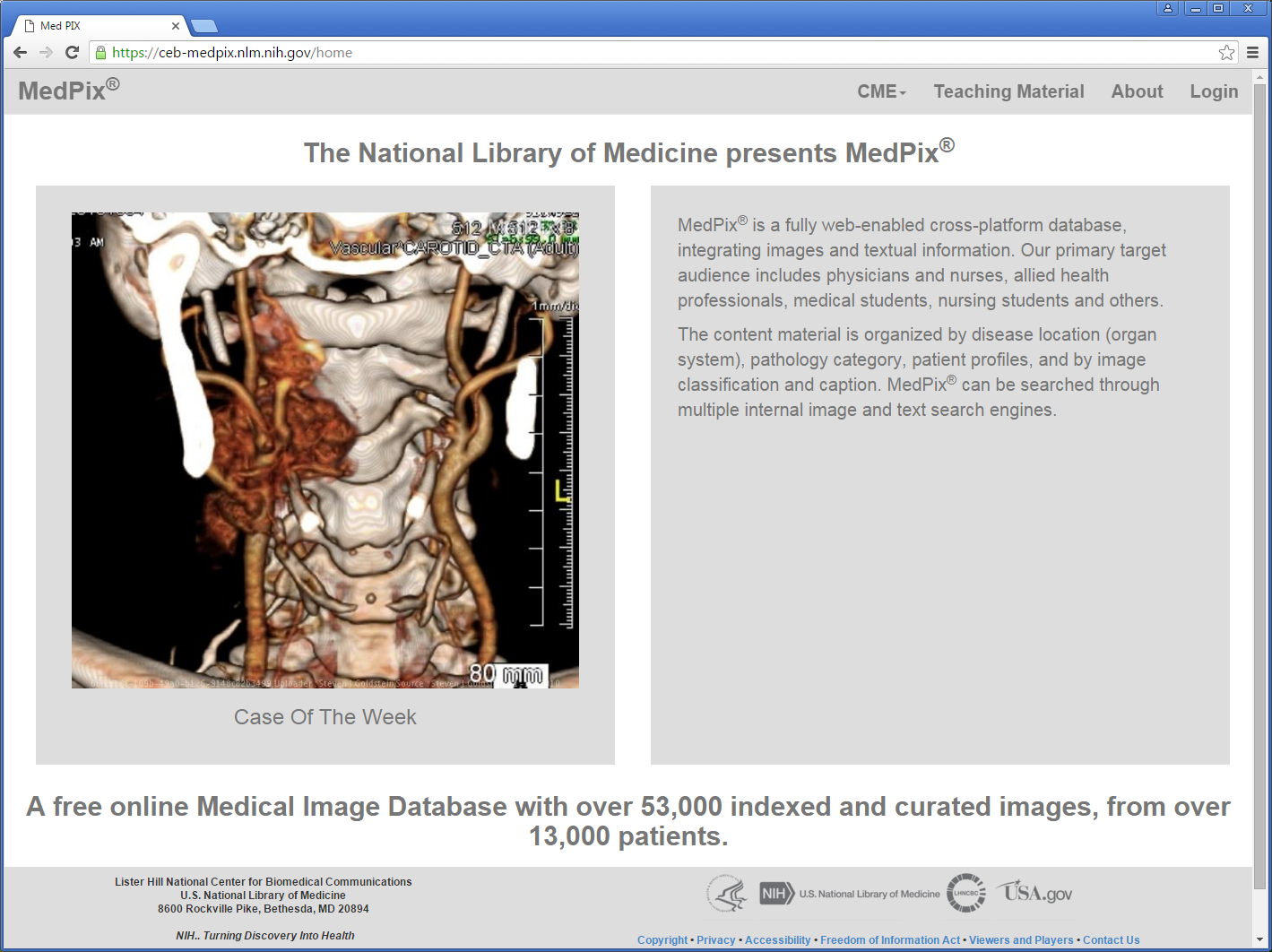Open the Contact Us link

[x=1111, y=939]
